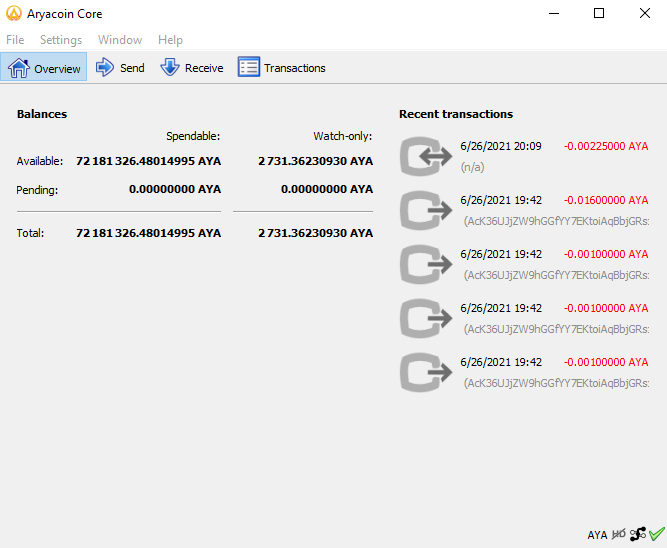Select the -0.00225000 AYA amount
The width and height of the screenshot is (667, 548).
click(606, 146)
